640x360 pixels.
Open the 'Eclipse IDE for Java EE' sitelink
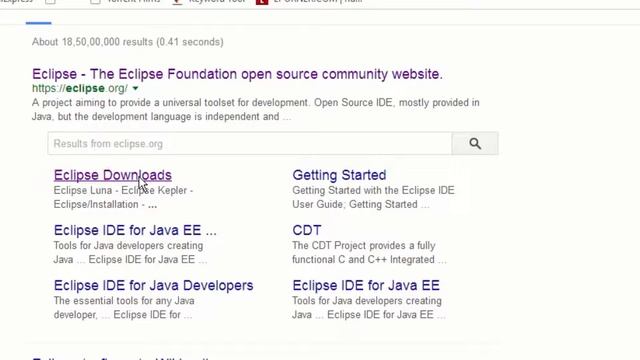[x=366, y=285]
